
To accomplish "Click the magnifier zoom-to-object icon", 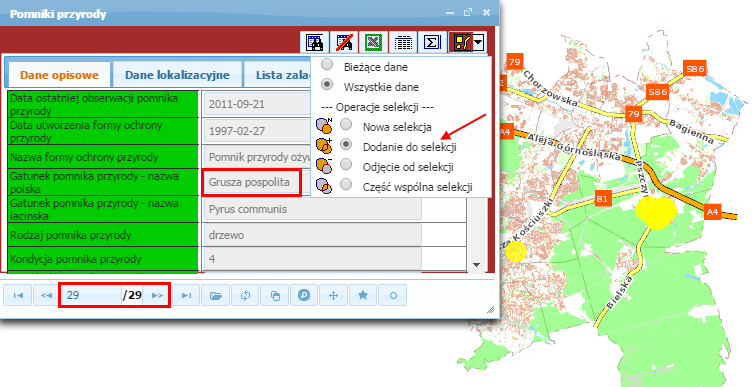I will click(x=304, y=295).
